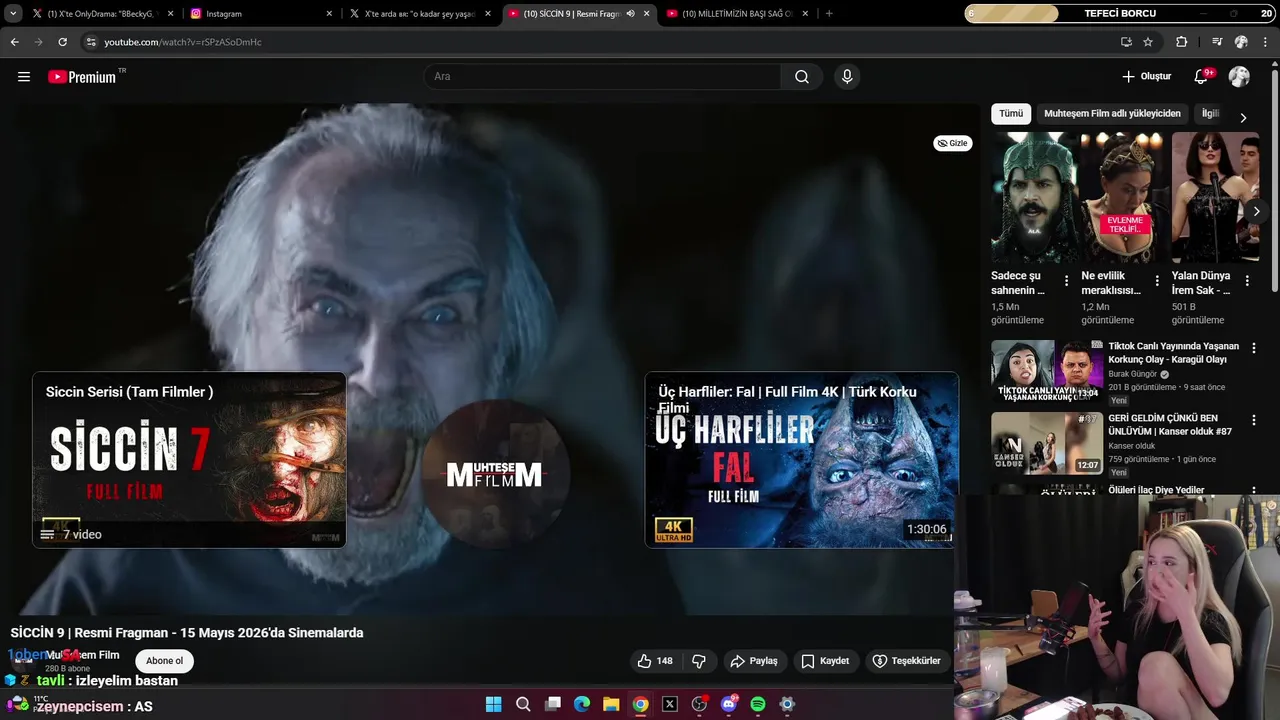Image resolution: width=1280 pixels, height=720 pixels.
Task: Start voice search with the microphone icon
Action: 847,77
